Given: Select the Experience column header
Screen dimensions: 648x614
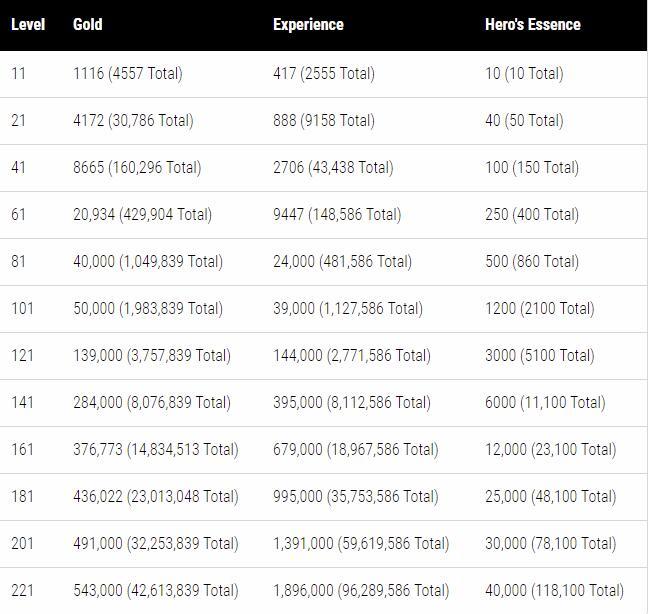Looking at the screenshot, I should (308, 24).
